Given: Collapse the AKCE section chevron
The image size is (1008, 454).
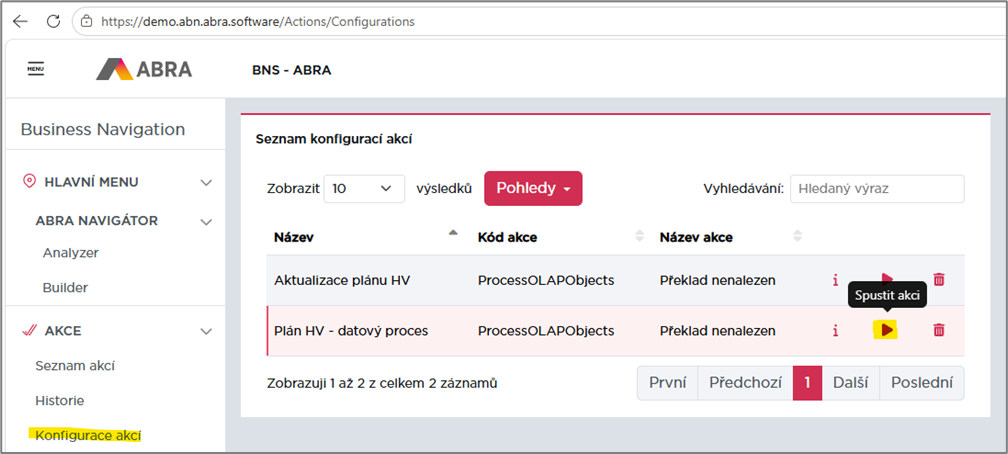Looking at the screenshot, I should coord(206,332).
